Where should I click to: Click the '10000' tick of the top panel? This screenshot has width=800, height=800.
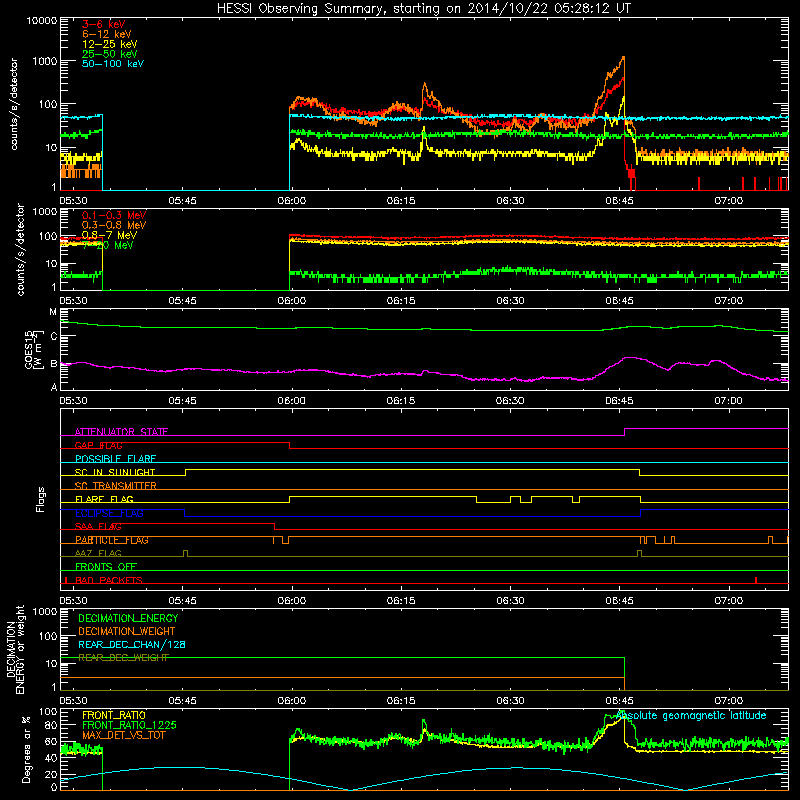point(42,21)
